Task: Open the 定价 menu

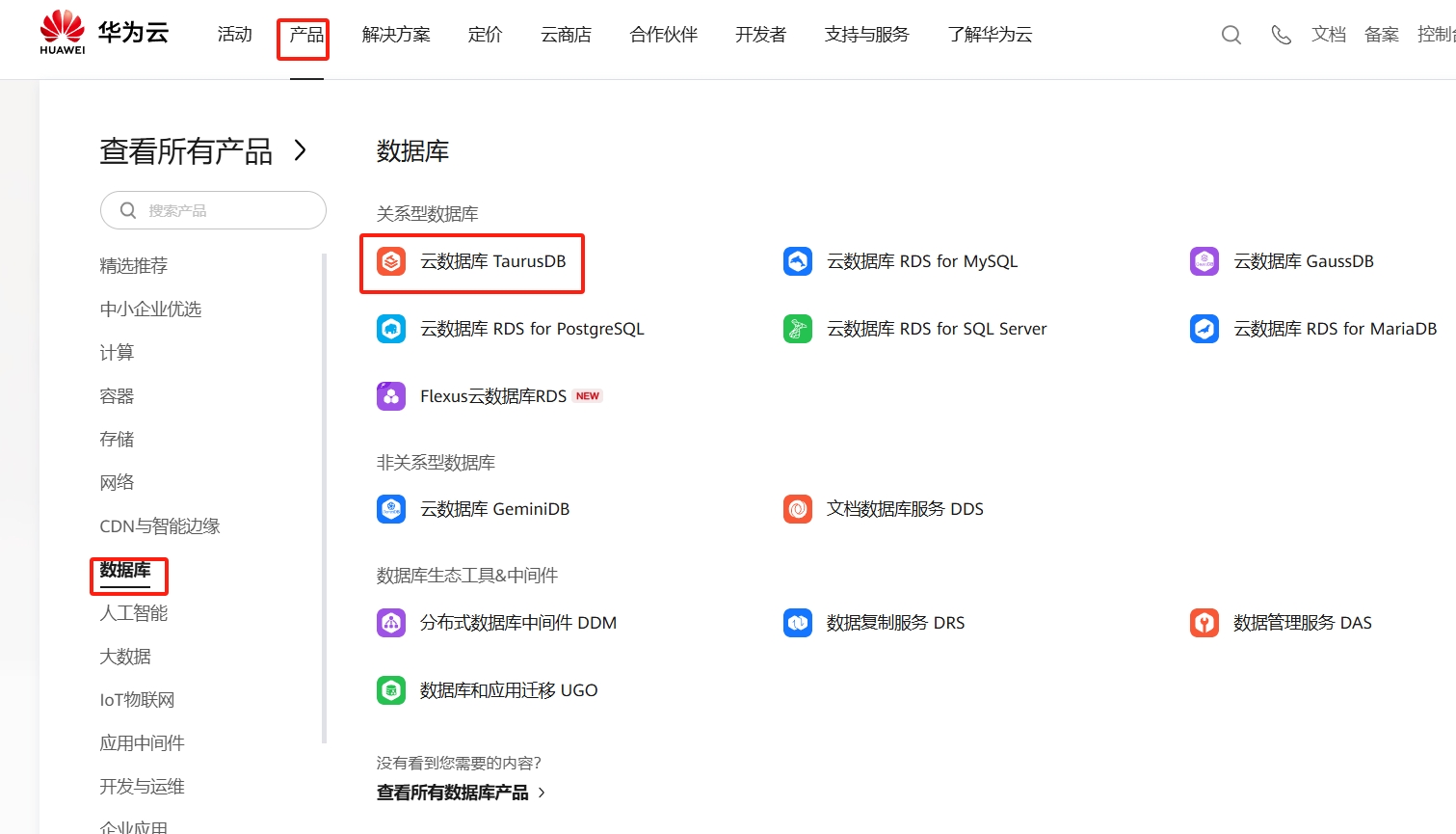Action: pyautogui.click(x=485, y=35)
